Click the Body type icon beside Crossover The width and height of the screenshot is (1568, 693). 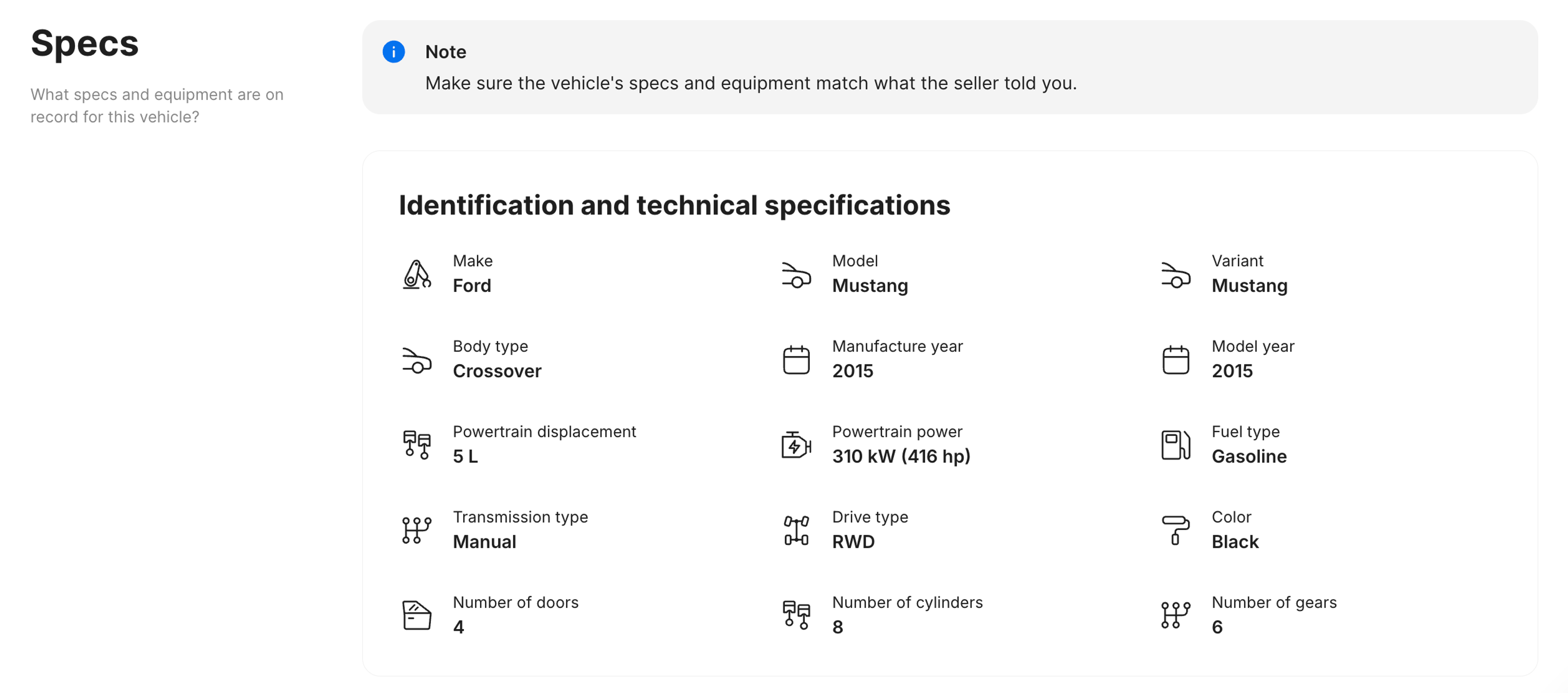click(416, 359)
